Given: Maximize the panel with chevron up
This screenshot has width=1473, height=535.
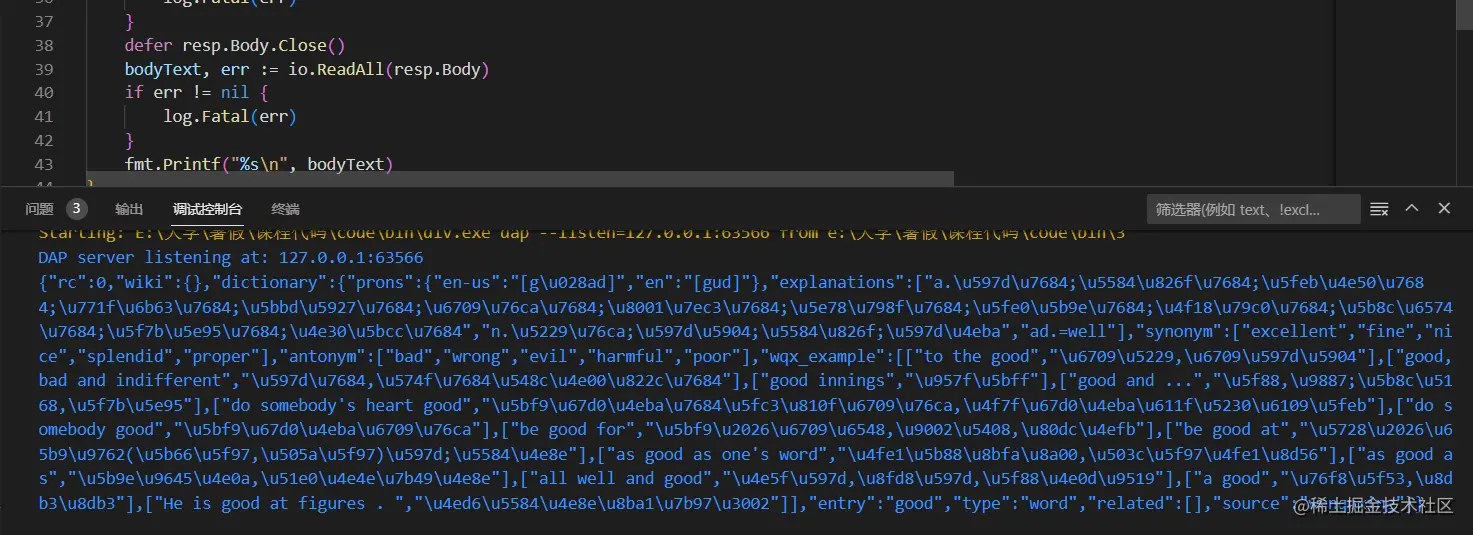Looking at the screenshot, I should [x=1412, y=208].
